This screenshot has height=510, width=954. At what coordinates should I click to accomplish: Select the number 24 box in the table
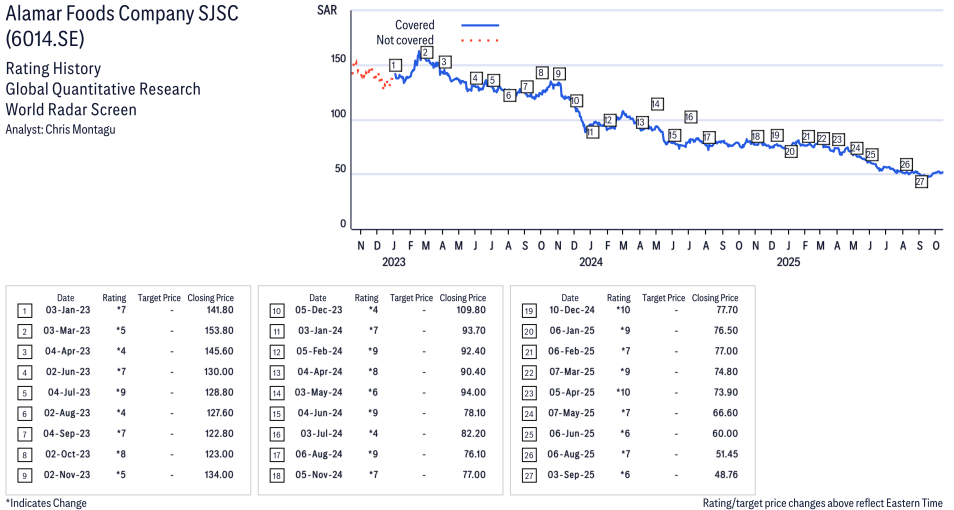(x=528, y=413)
